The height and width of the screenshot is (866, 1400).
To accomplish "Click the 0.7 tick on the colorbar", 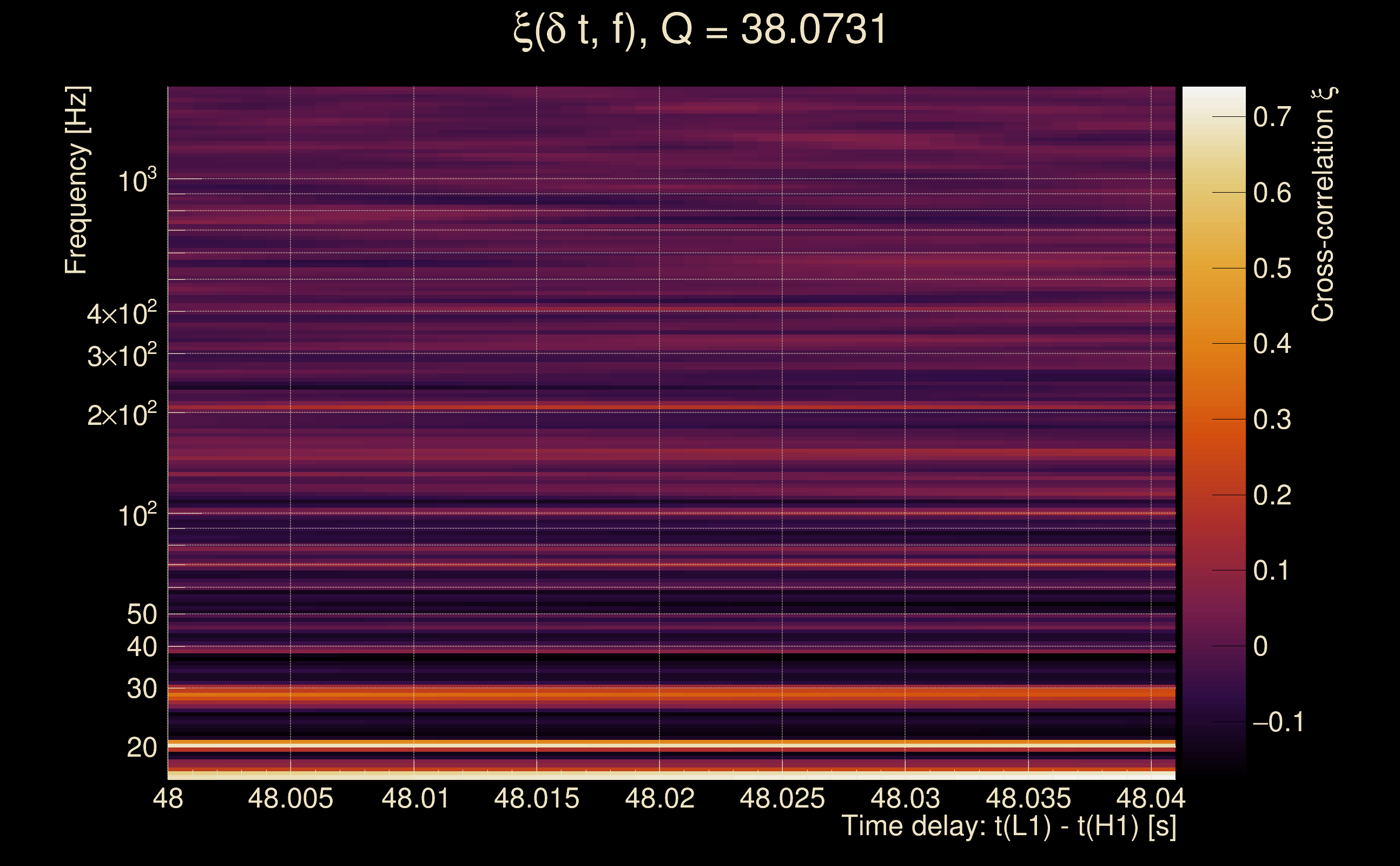I will (x=1272, y=117).
